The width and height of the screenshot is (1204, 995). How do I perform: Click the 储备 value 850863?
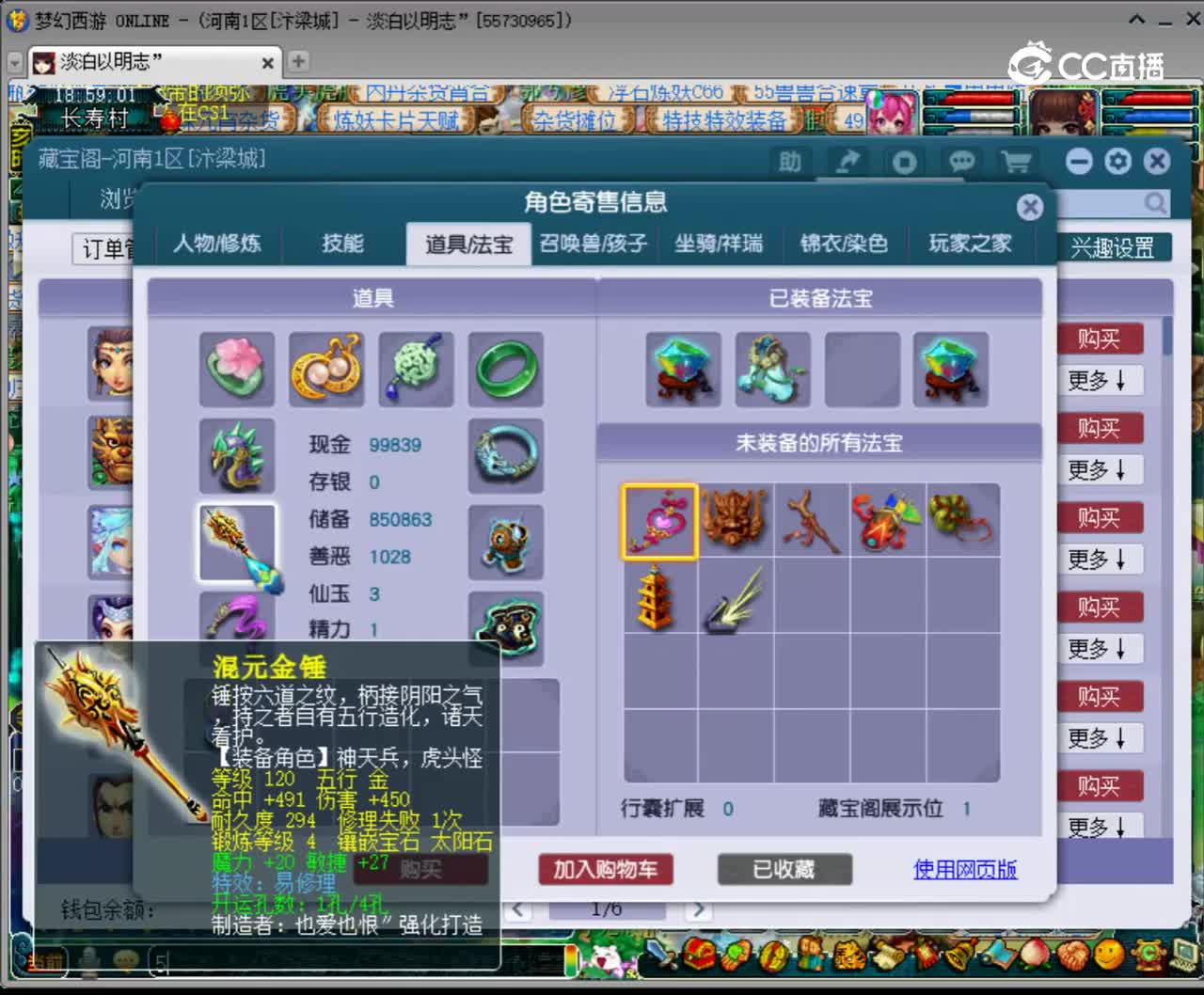[x=401, y=519]
